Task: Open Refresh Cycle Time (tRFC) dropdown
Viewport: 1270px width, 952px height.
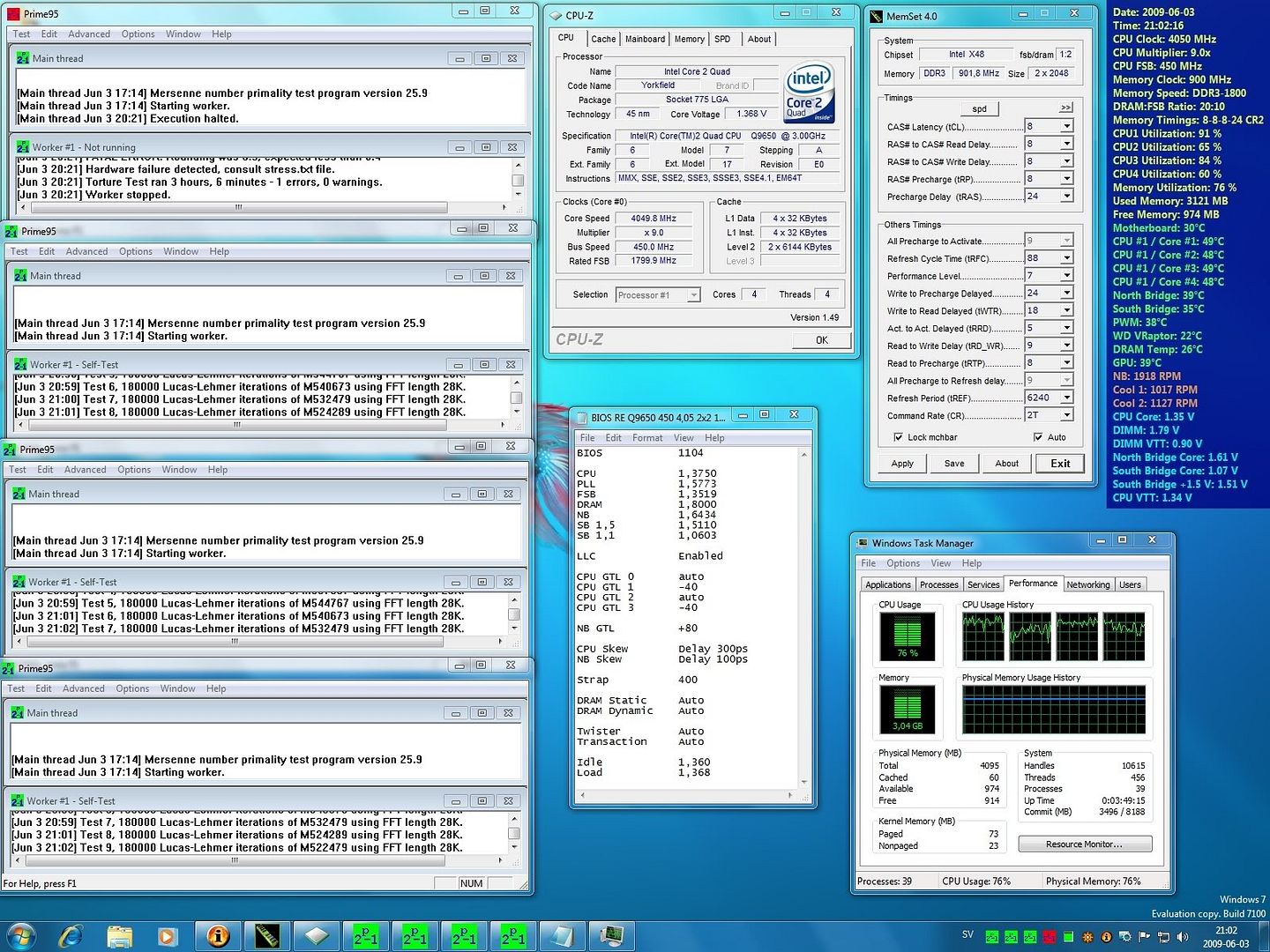Action: click(x=1067, y=258)
